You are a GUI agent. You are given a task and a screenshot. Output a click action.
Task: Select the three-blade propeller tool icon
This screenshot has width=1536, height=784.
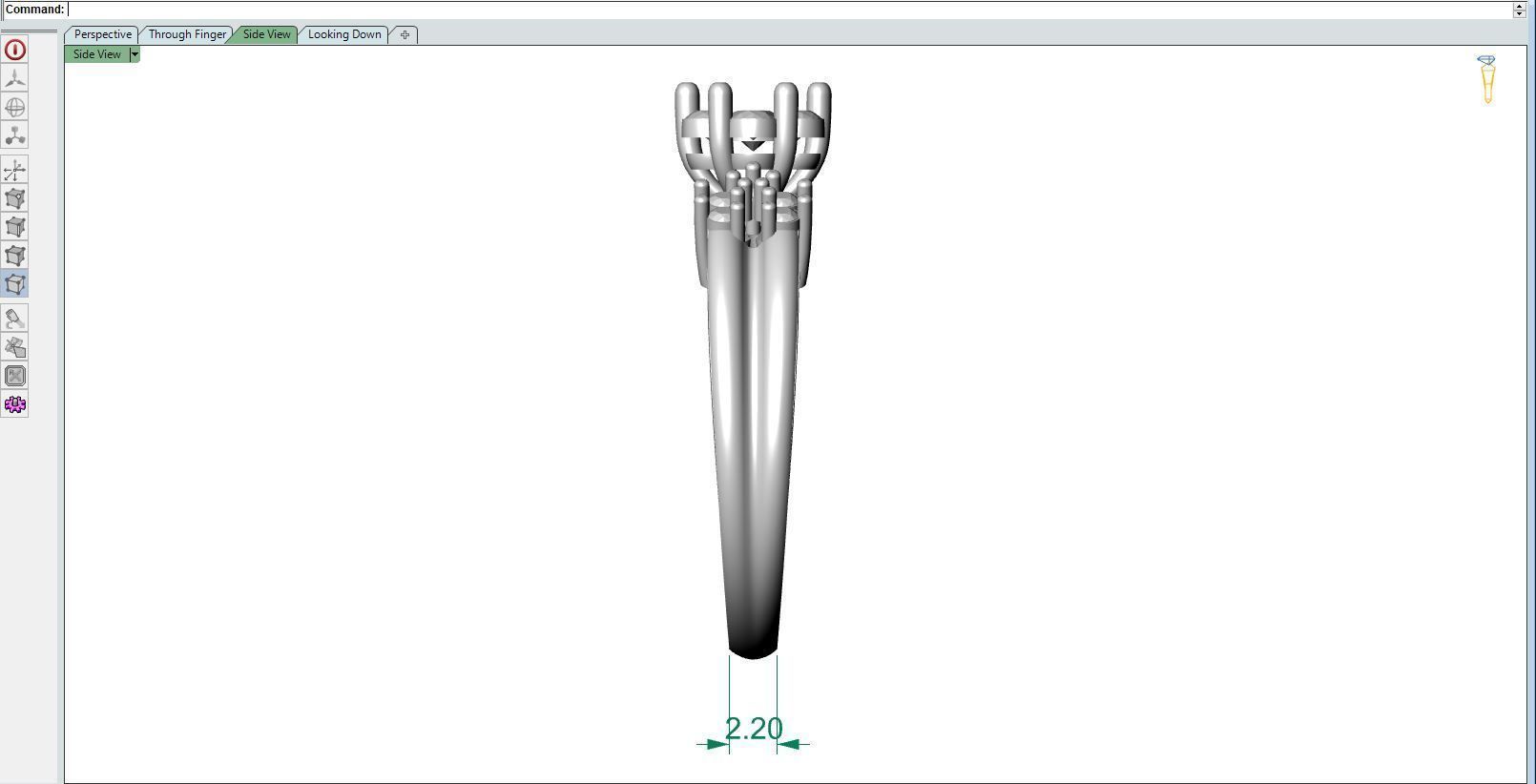(15, 78)
